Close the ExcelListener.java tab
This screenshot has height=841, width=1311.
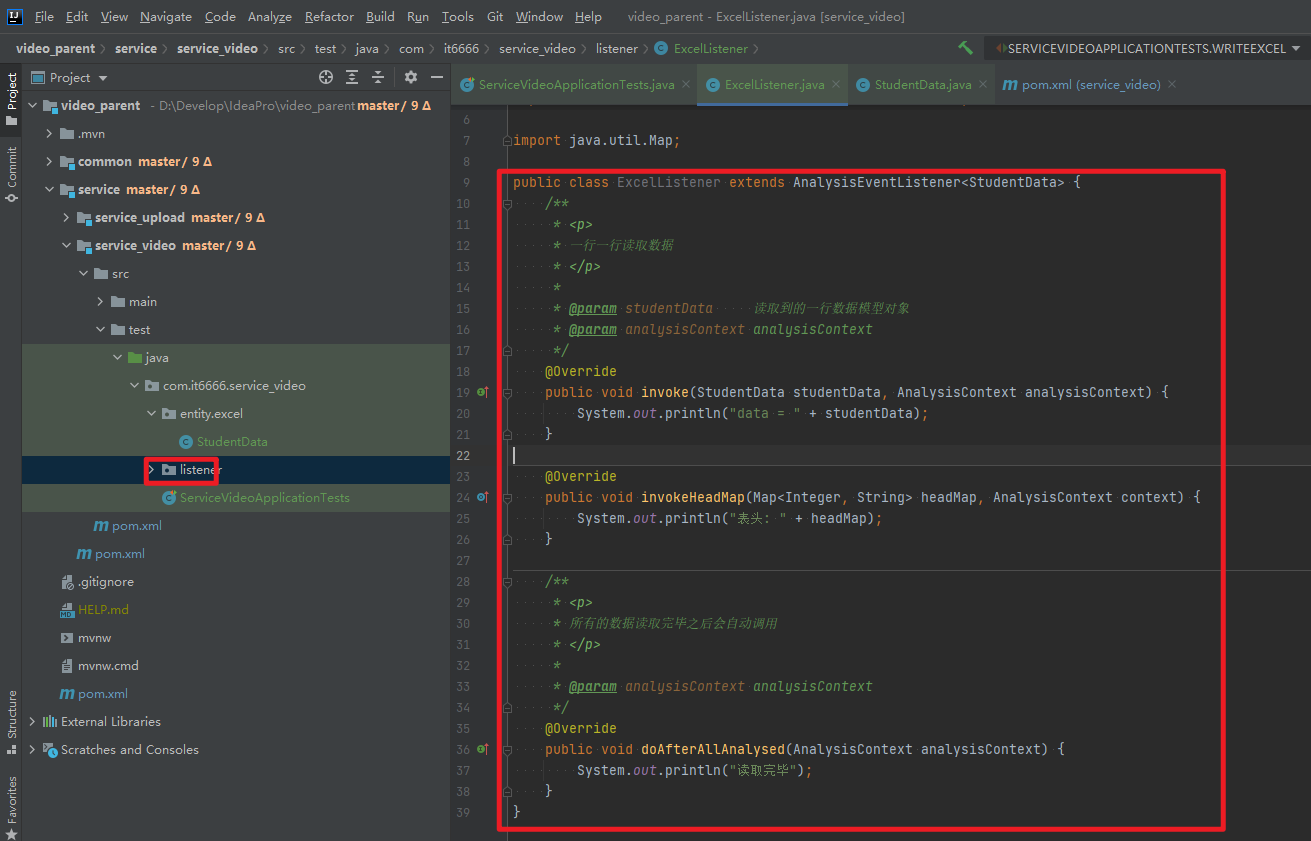pyautogui.click(x=836, y=85)
